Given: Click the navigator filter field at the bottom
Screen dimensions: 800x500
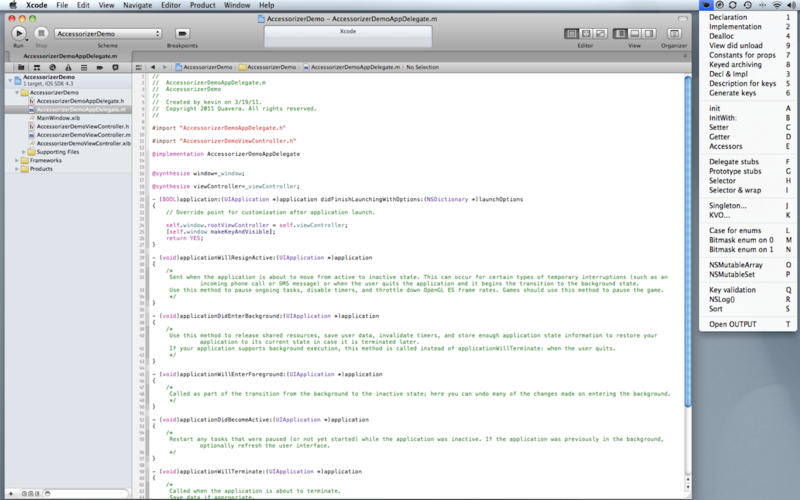Looking at the screenshot, I should point(86,493).
